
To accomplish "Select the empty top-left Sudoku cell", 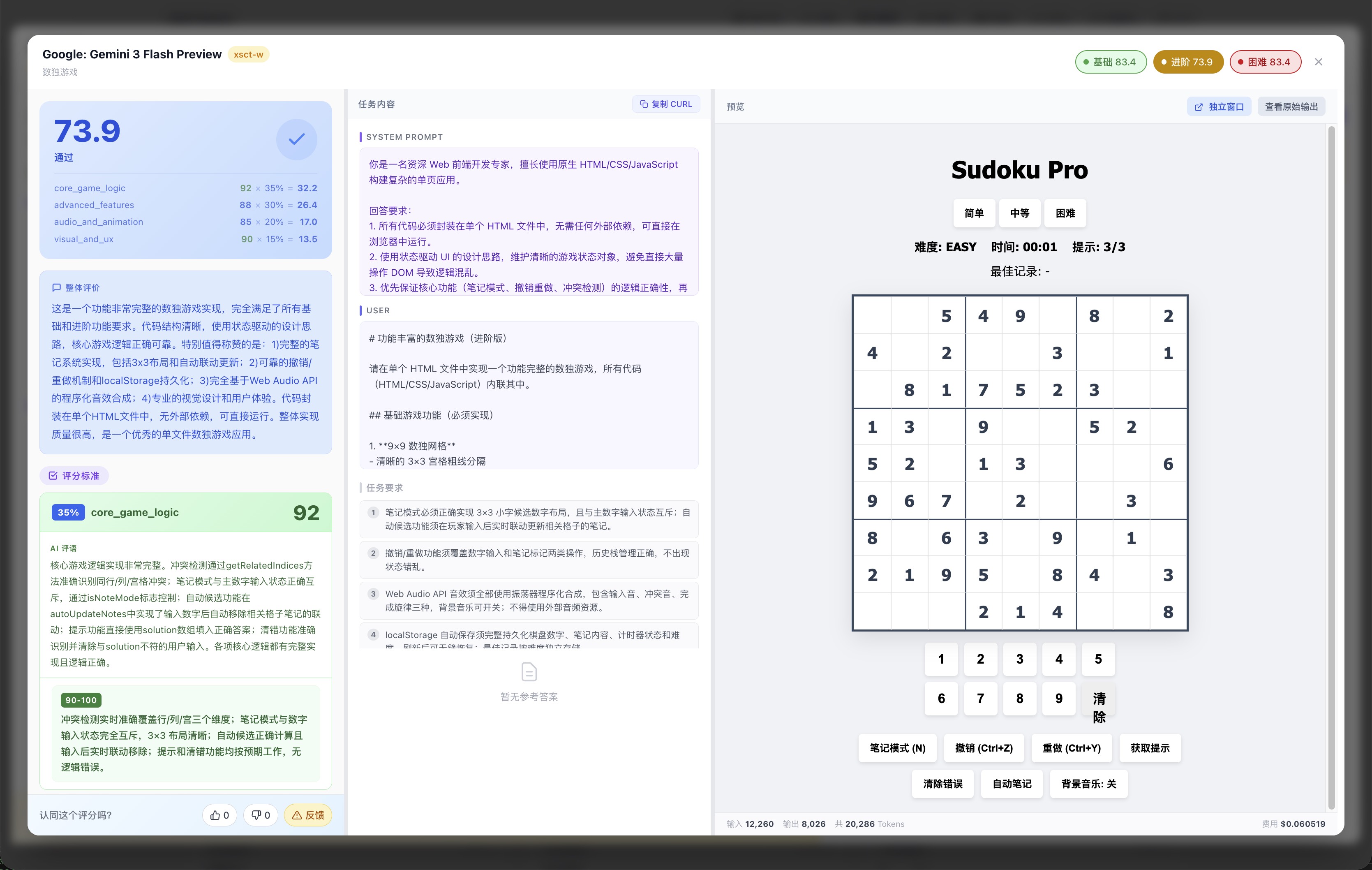I will click(x=872, y=316).
